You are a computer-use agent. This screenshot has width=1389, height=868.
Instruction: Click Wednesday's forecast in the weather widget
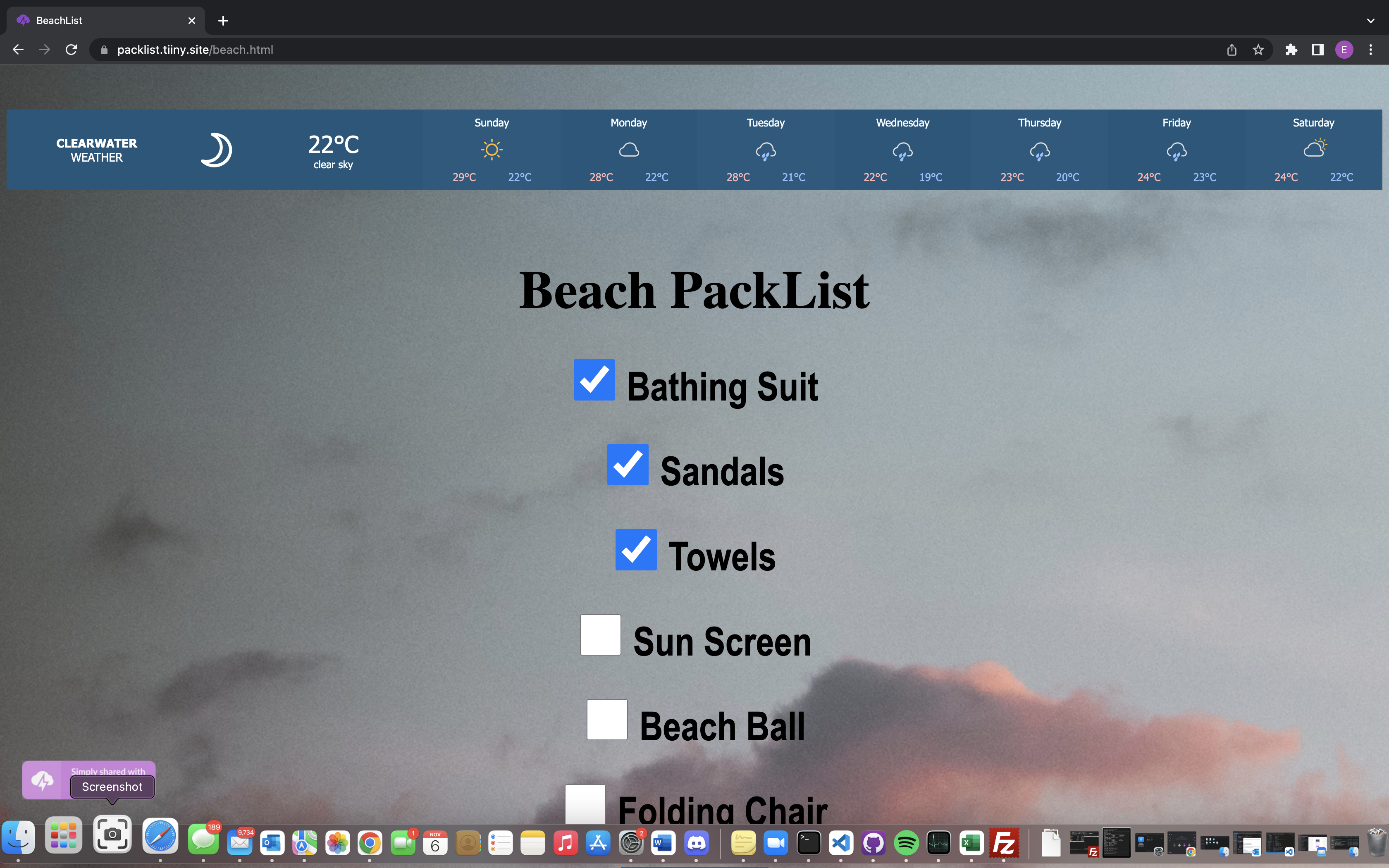(902, 150)
